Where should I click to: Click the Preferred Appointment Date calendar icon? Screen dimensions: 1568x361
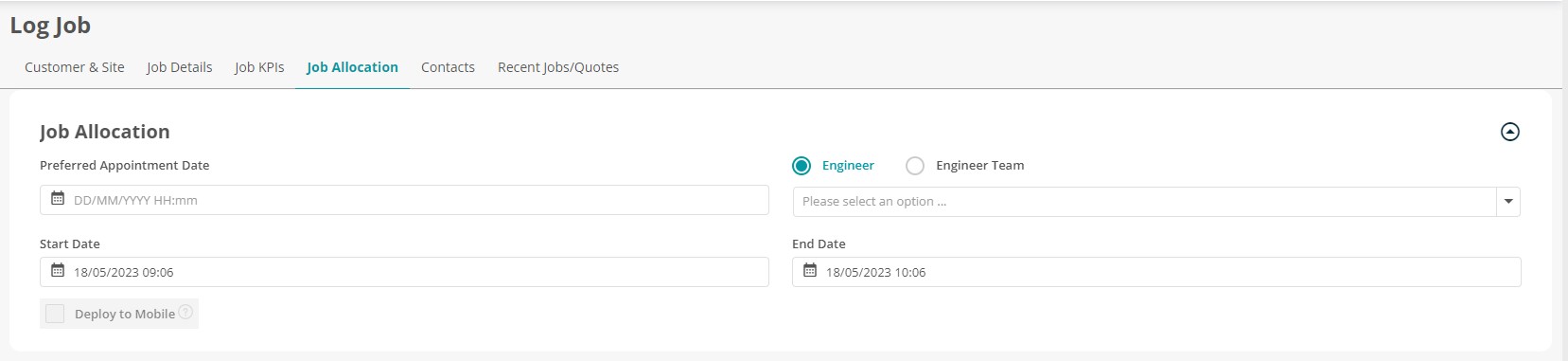(58, 199)
